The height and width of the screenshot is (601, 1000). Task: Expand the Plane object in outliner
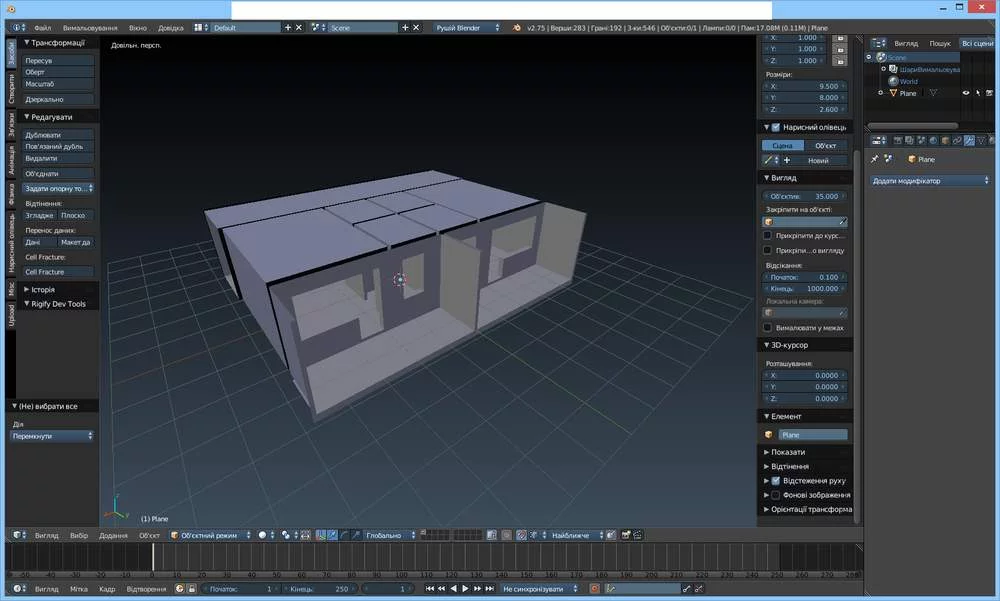coord(880,93)
